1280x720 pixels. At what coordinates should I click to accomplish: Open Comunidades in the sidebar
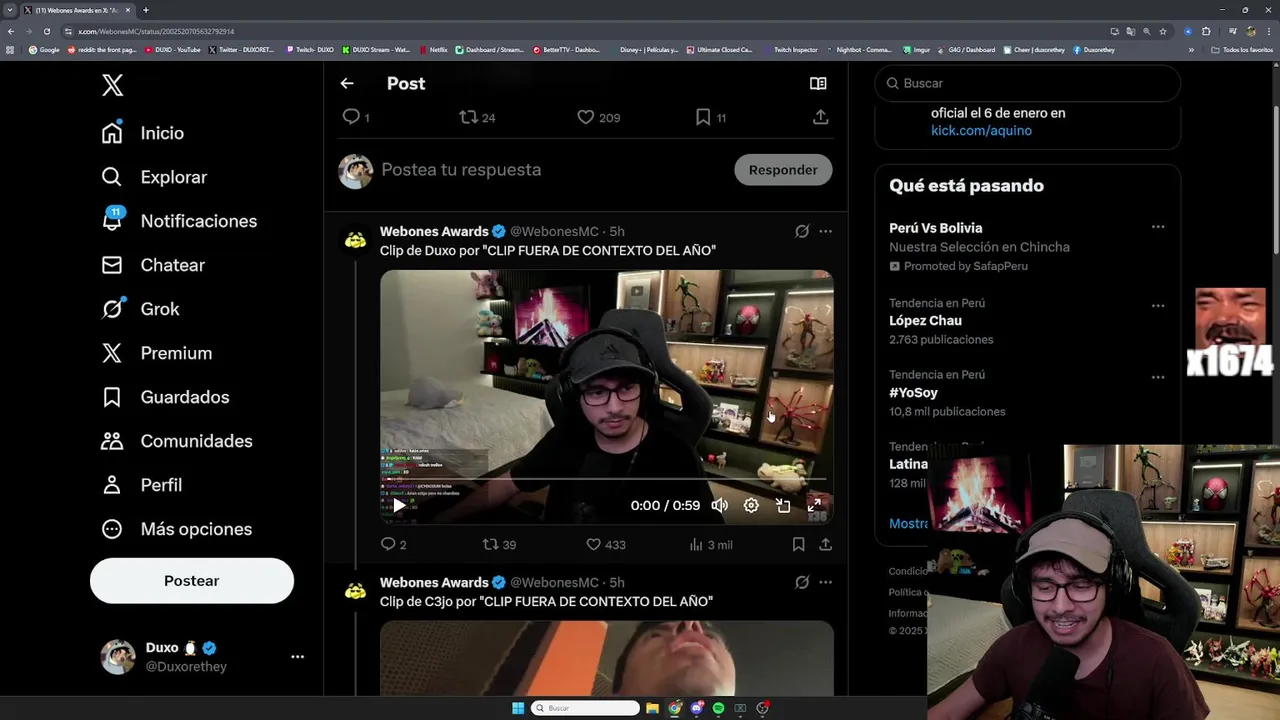click(177, 441)
